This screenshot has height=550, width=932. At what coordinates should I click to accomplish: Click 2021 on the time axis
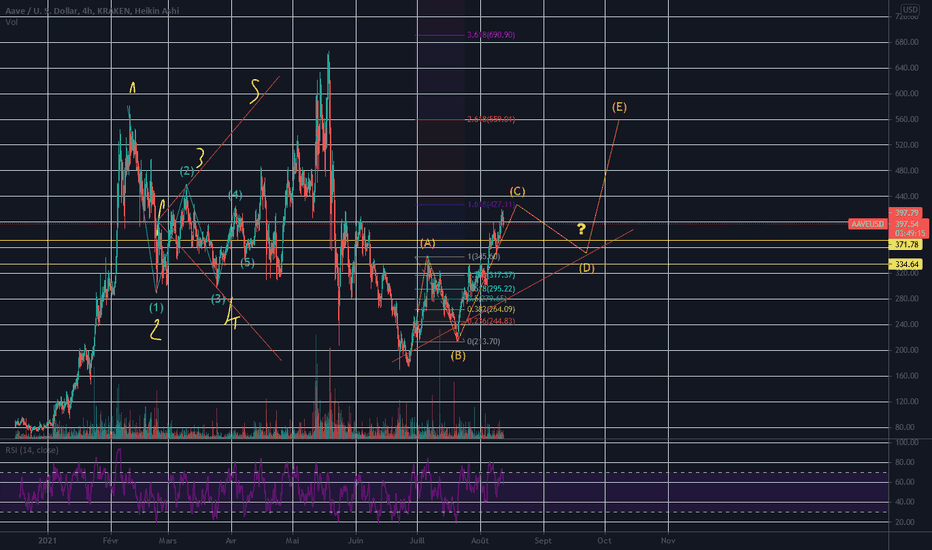pyautogui.click(x=47, y=540)
